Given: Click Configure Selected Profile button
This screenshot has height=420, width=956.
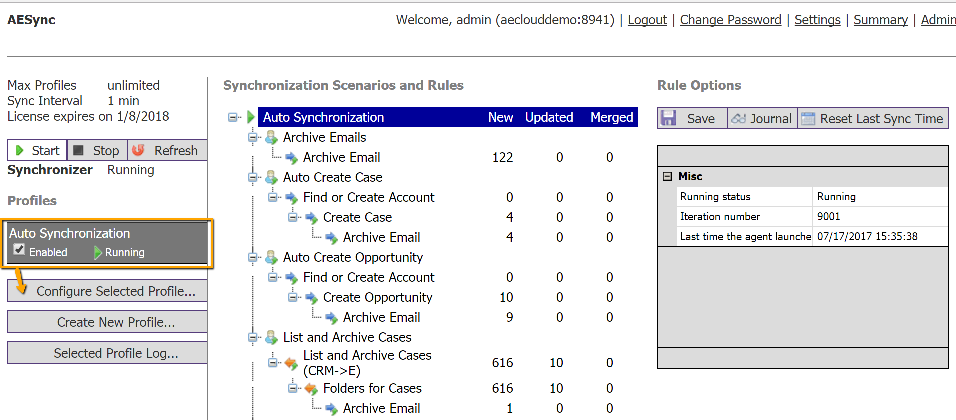Looking at the screenshot, I should 107,291.
